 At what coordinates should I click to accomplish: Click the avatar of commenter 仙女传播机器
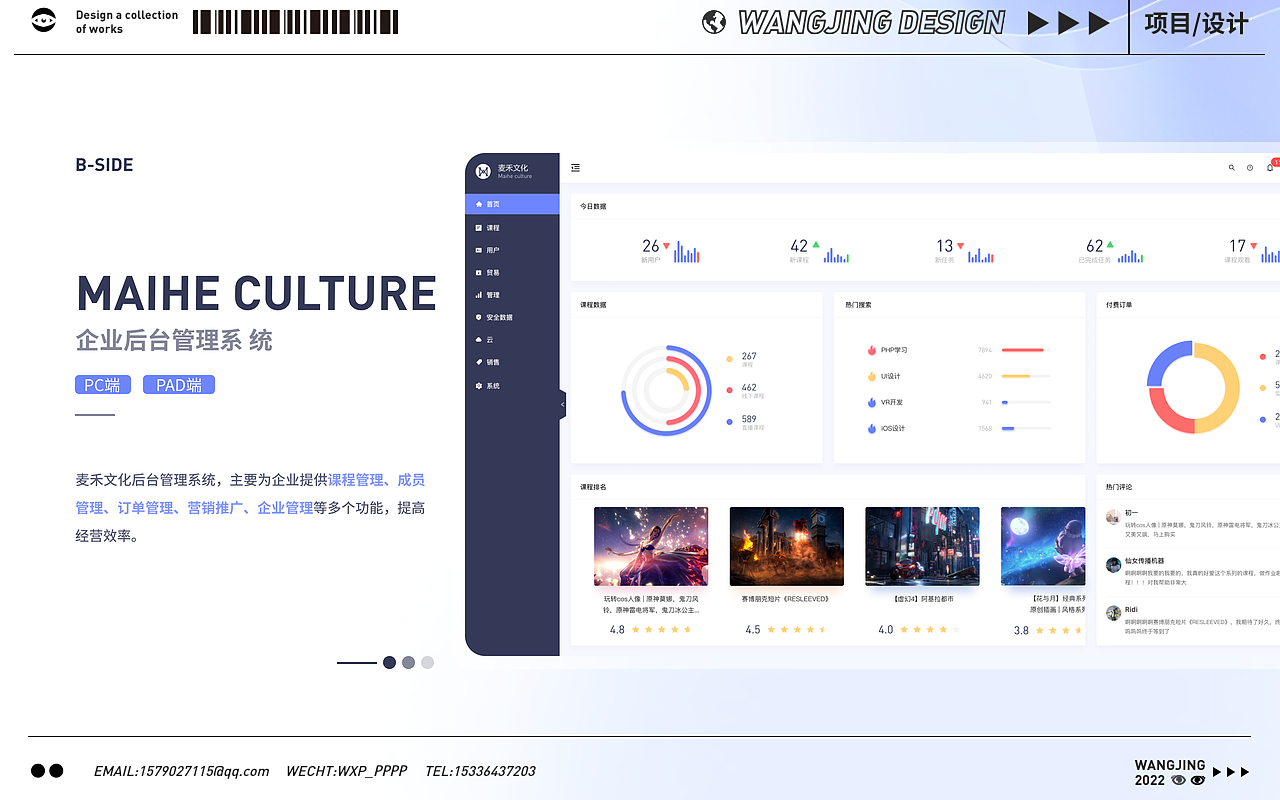[x=1113, y=565]
